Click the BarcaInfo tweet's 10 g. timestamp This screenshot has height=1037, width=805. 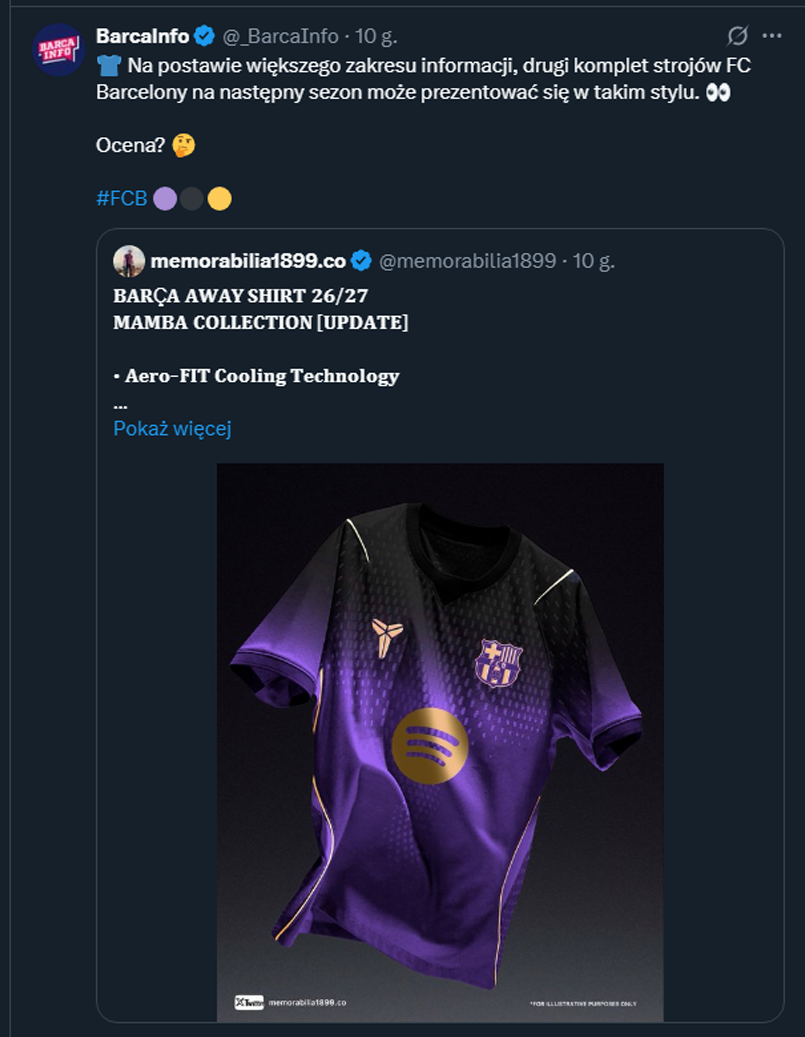point(376,37)
